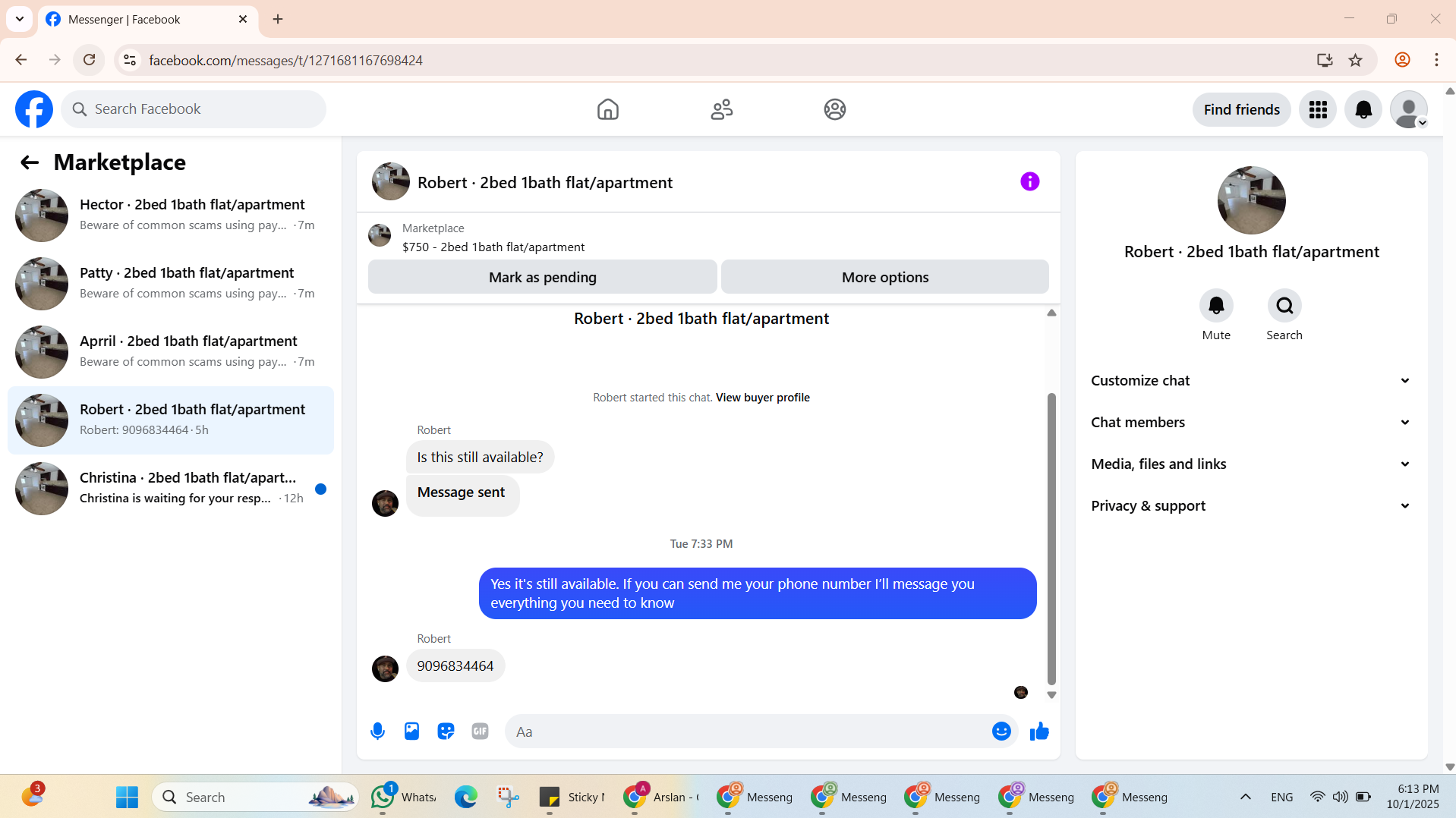Open the Facebook menu grid icon

pos(1318,110)
